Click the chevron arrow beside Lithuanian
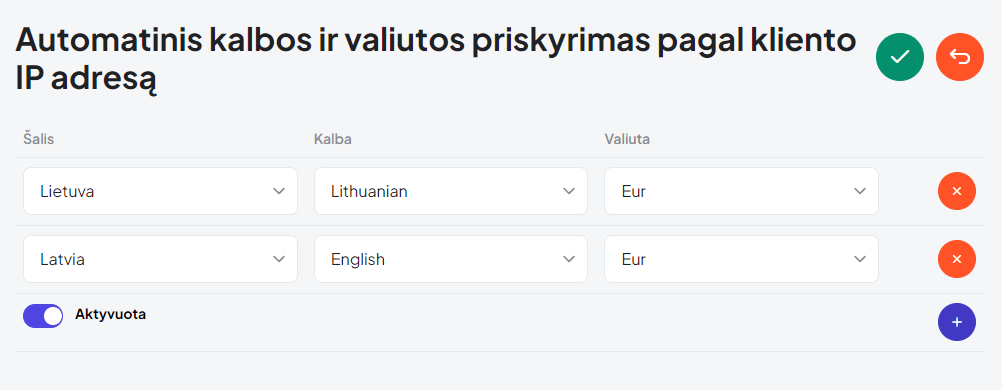Image resolution: width=1002 pixels, height=390 pixels. 569,191
